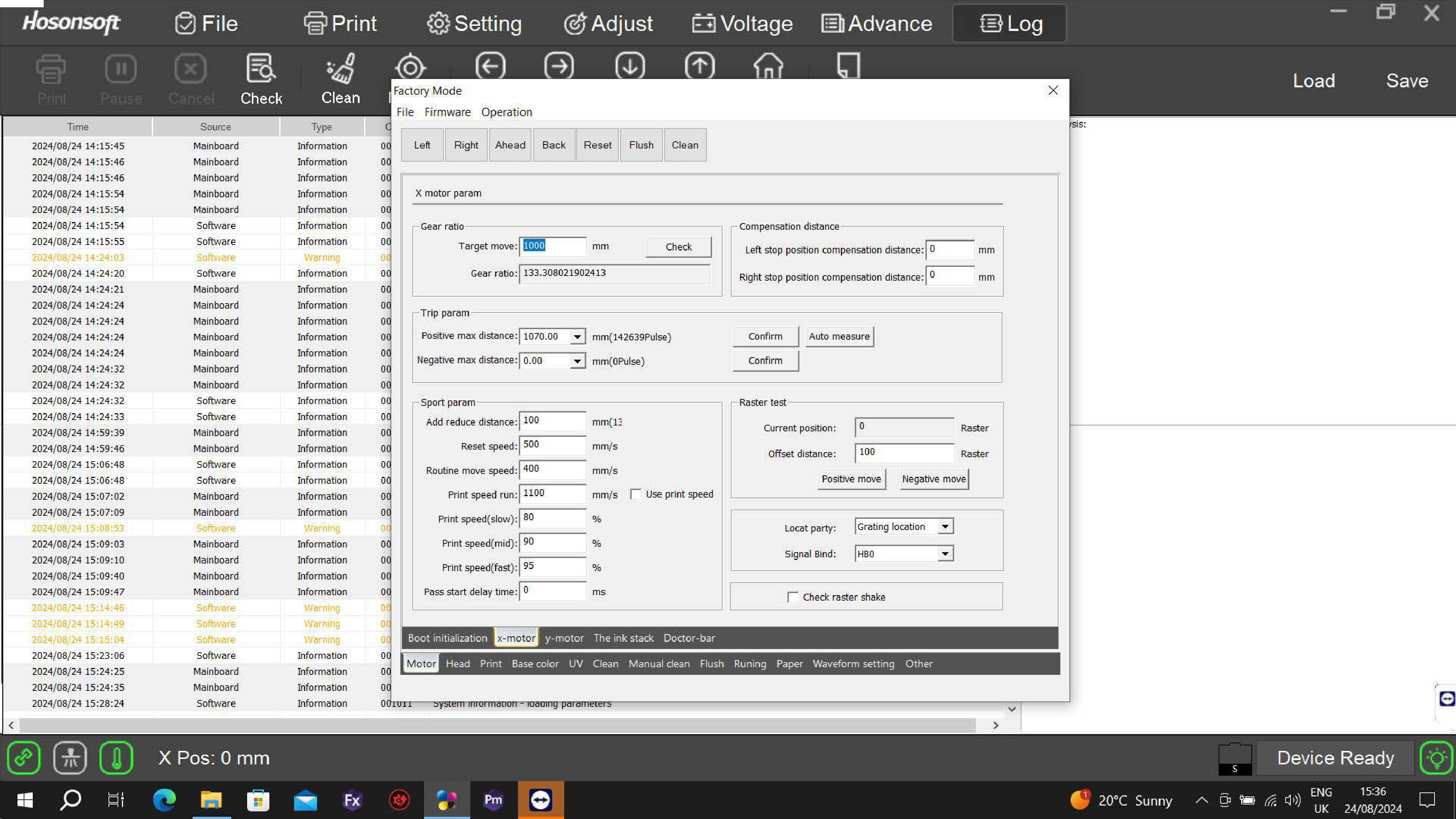Open TeamViewer from the taskbar
The image size is (1456, 819).
click(x=540, y=799)
